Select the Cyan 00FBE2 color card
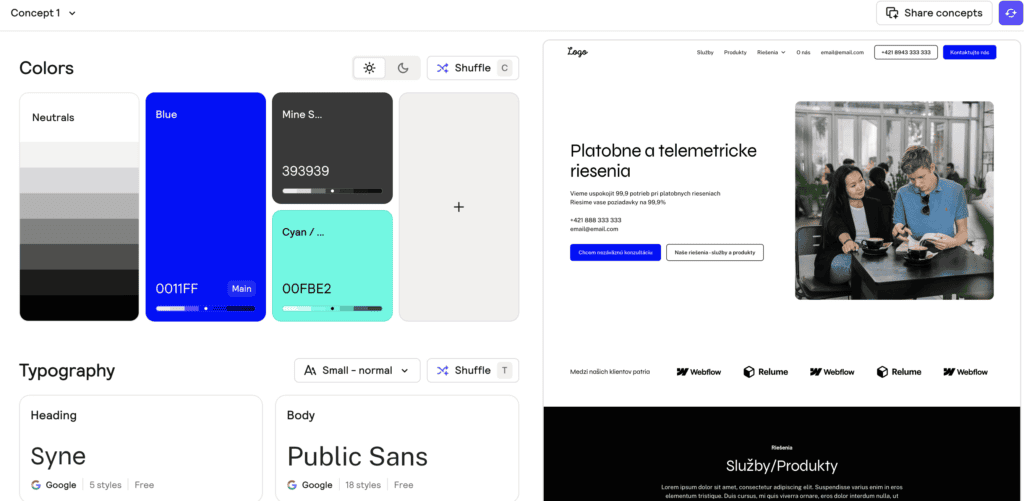Viewport: 1024px width, 501px height. coord(332,265)
